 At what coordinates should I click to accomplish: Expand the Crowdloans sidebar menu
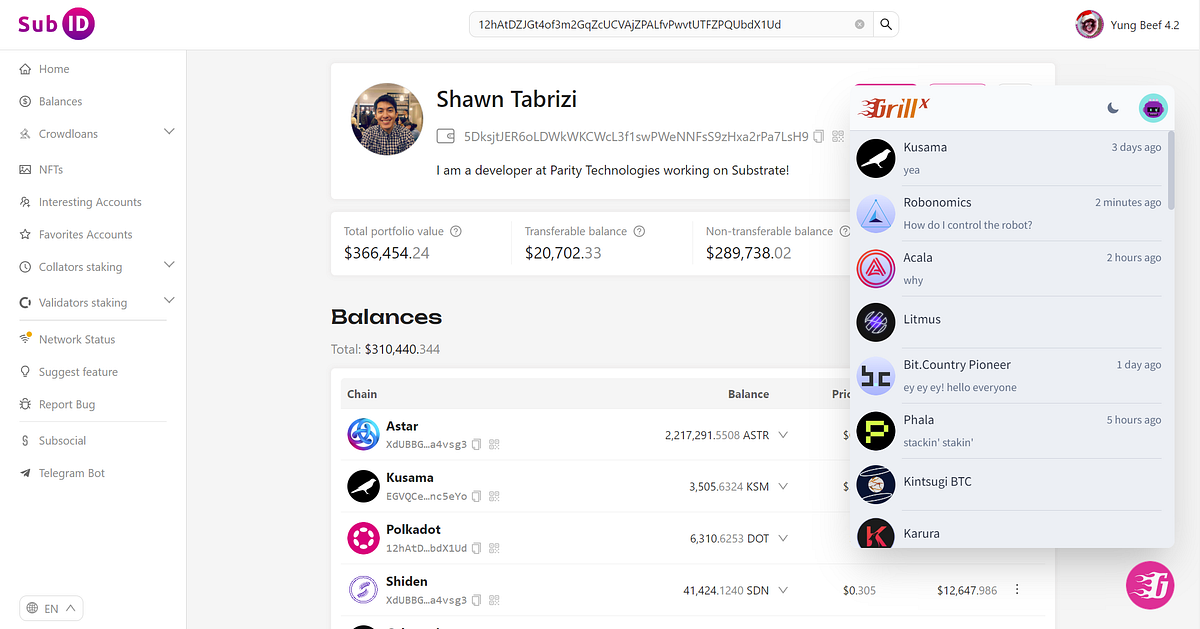pyautogui.click(x=169, y=132)
